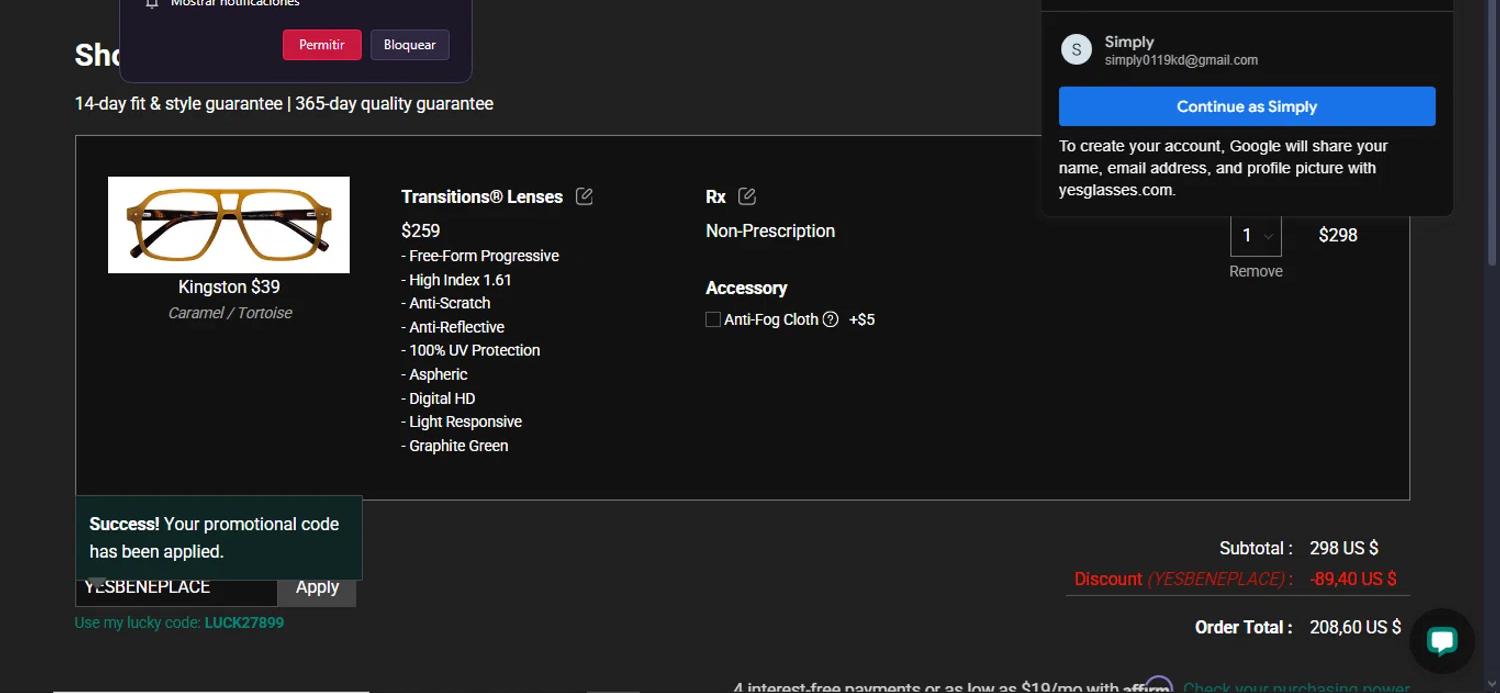Click the Simply Google account avatar
This screenshot has height=693, width=1500.
(x=1076, y=50)
